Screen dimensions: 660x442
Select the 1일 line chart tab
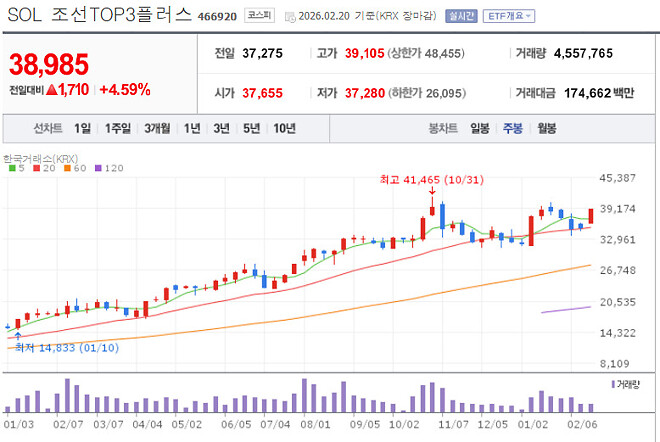[x=82, y=128]
